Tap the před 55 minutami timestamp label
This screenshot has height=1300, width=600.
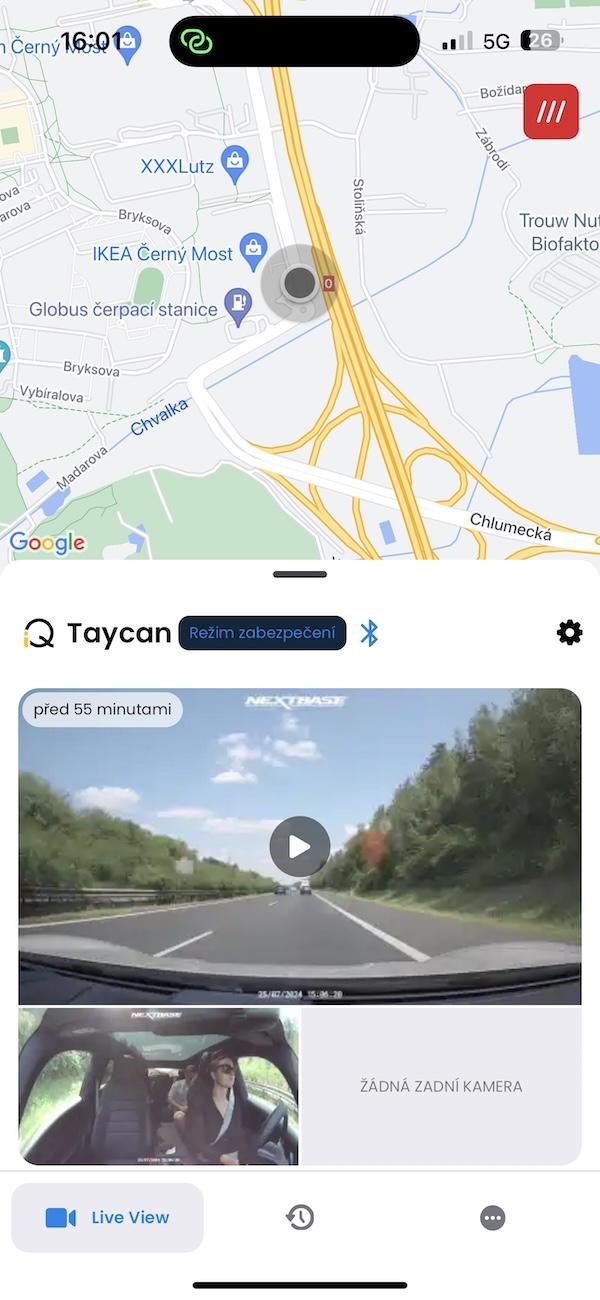point(103,709)
